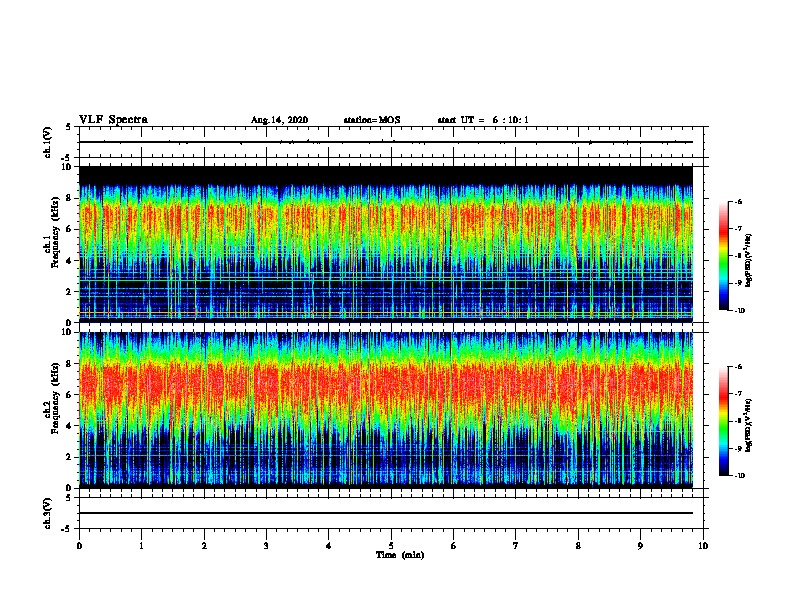Image resolution: width=792 pixels, height=612 pixels.
Task: Click the ch.2 "Frequency (kHz)" axis label
Action: coord(56,398)
